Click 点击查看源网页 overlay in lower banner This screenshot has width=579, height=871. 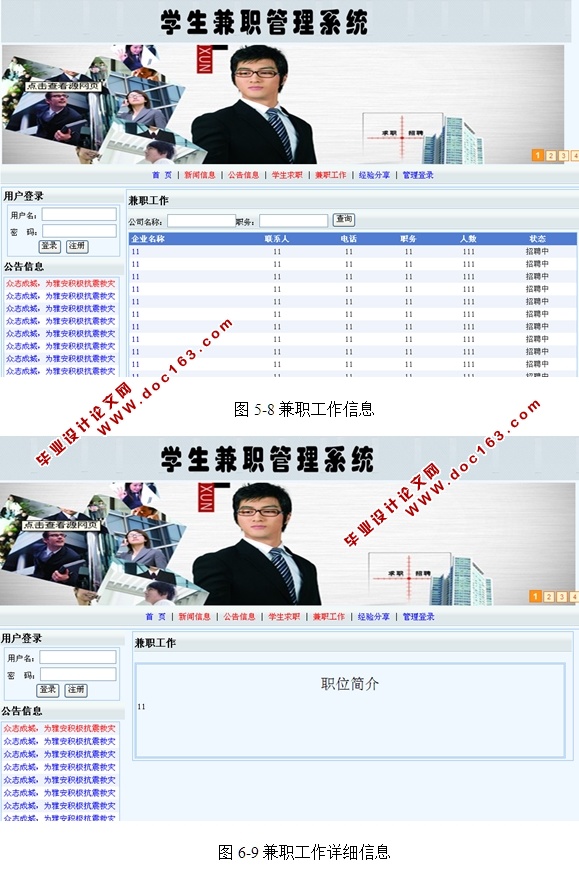(x=61, y=524)
